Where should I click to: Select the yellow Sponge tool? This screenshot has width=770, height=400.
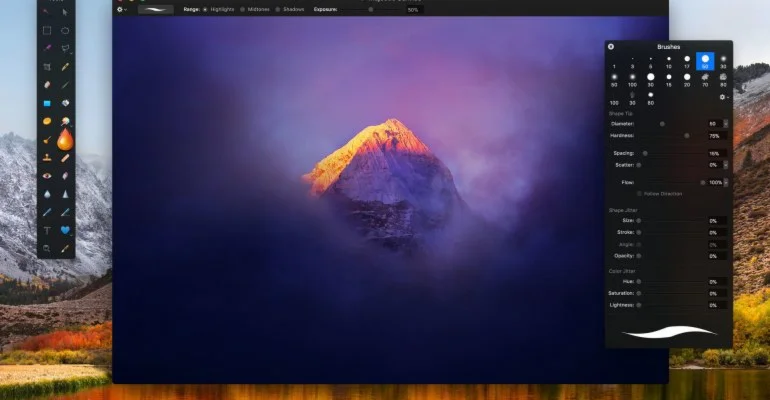pyautogui.click(x=47, y=121)
